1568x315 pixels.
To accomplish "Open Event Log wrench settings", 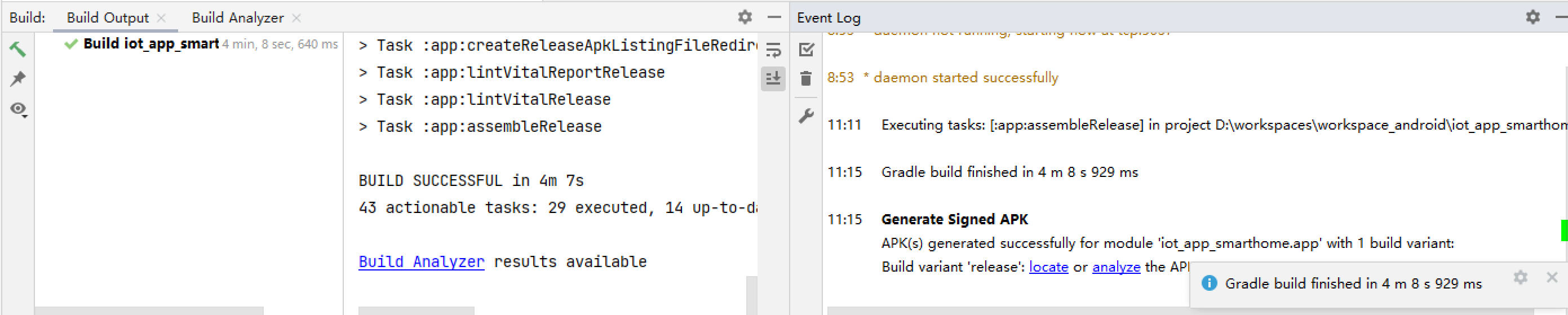I will (x=807, y=116).
